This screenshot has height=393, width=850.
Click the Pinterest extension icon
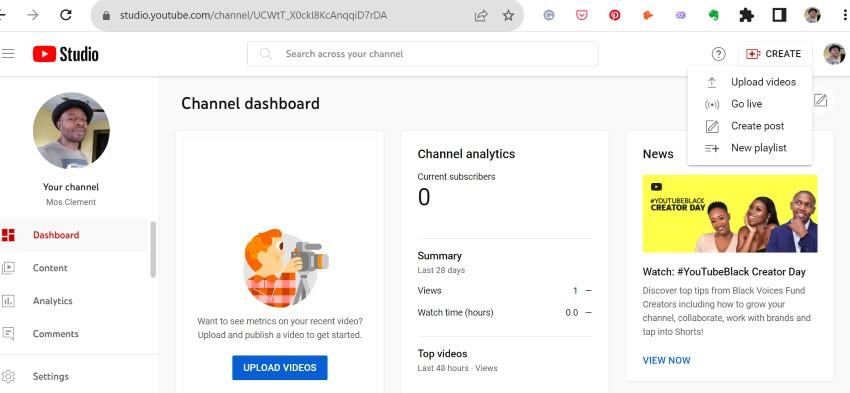coord(615,15)
